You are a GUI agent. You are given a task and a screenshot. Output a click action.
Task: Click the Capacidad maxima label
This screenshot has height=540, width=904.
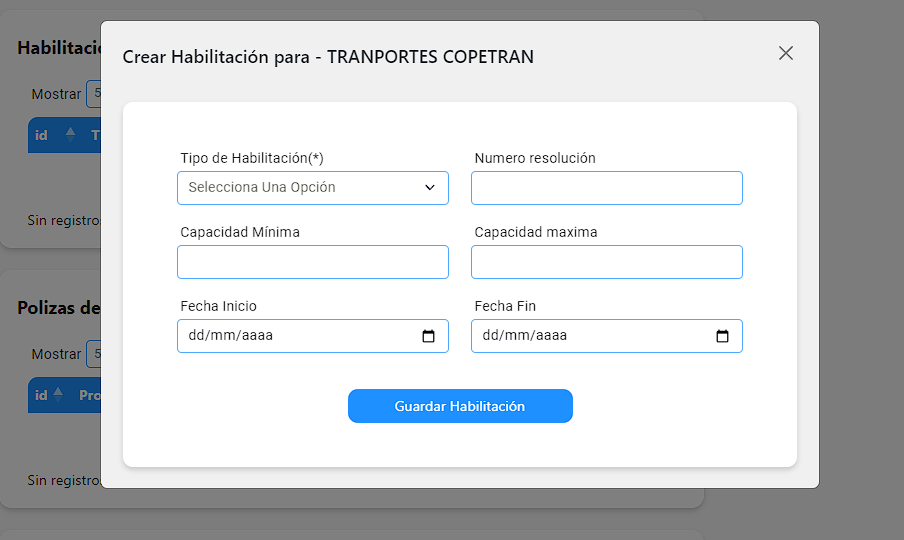pos(536,232)
